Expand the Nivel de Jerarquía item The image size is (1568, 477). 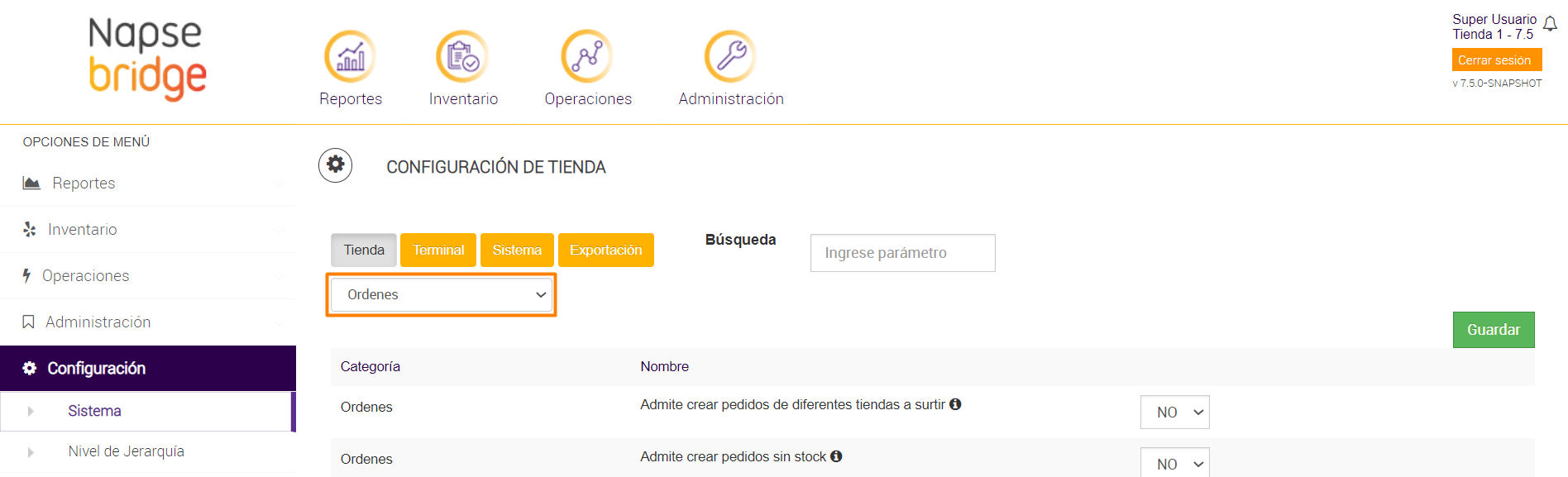126,451
